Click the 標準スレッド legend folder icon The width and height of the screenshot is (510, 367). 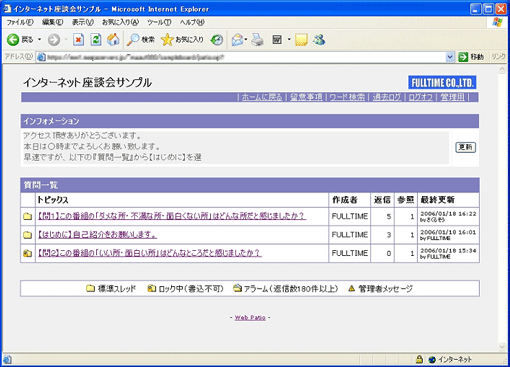90,288
